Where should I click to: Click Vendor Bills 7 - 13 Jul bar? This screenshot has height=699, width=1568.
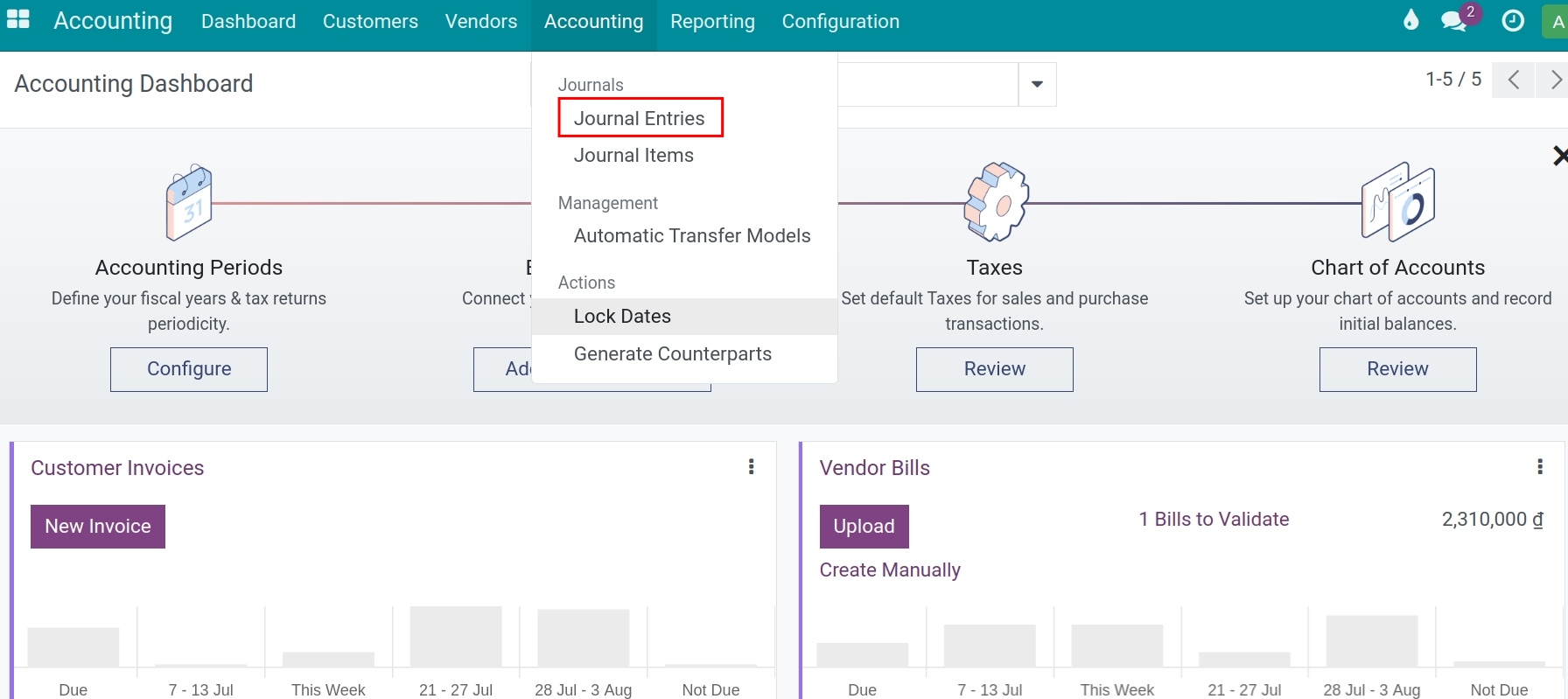pyautogui.click(x=990, y=647)
